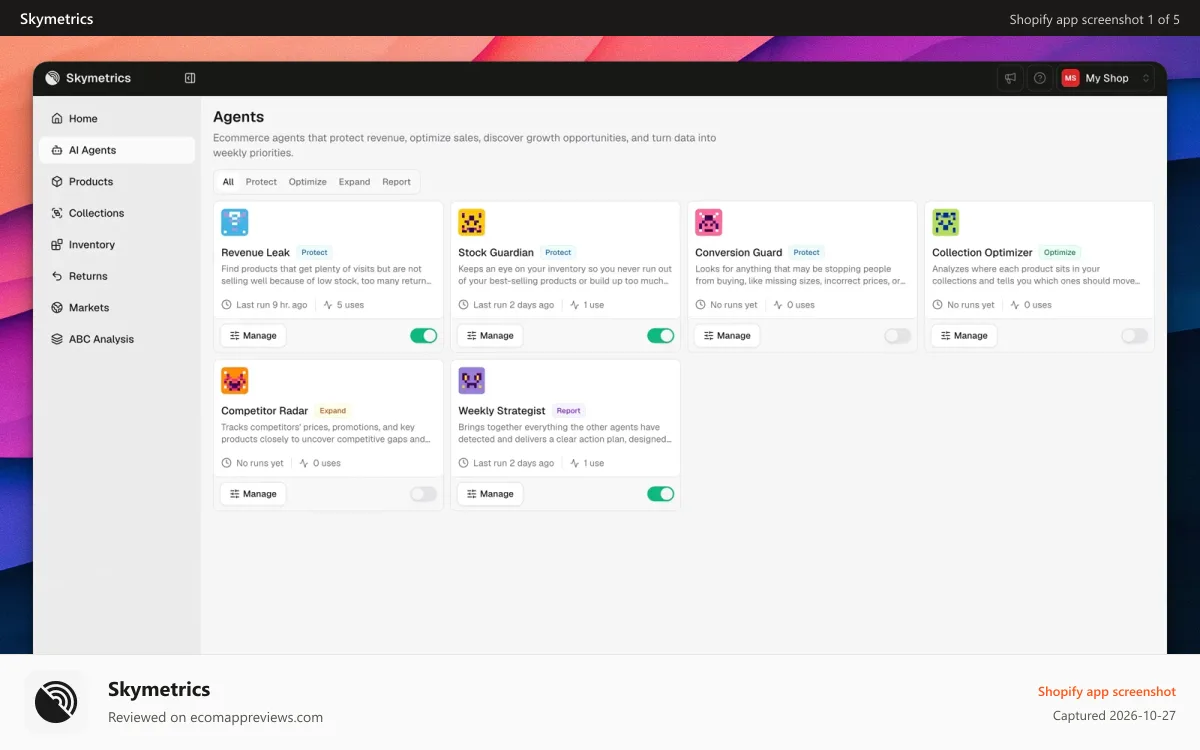Click the Returns arrow icon in sidebar

[x=57, y=276]
